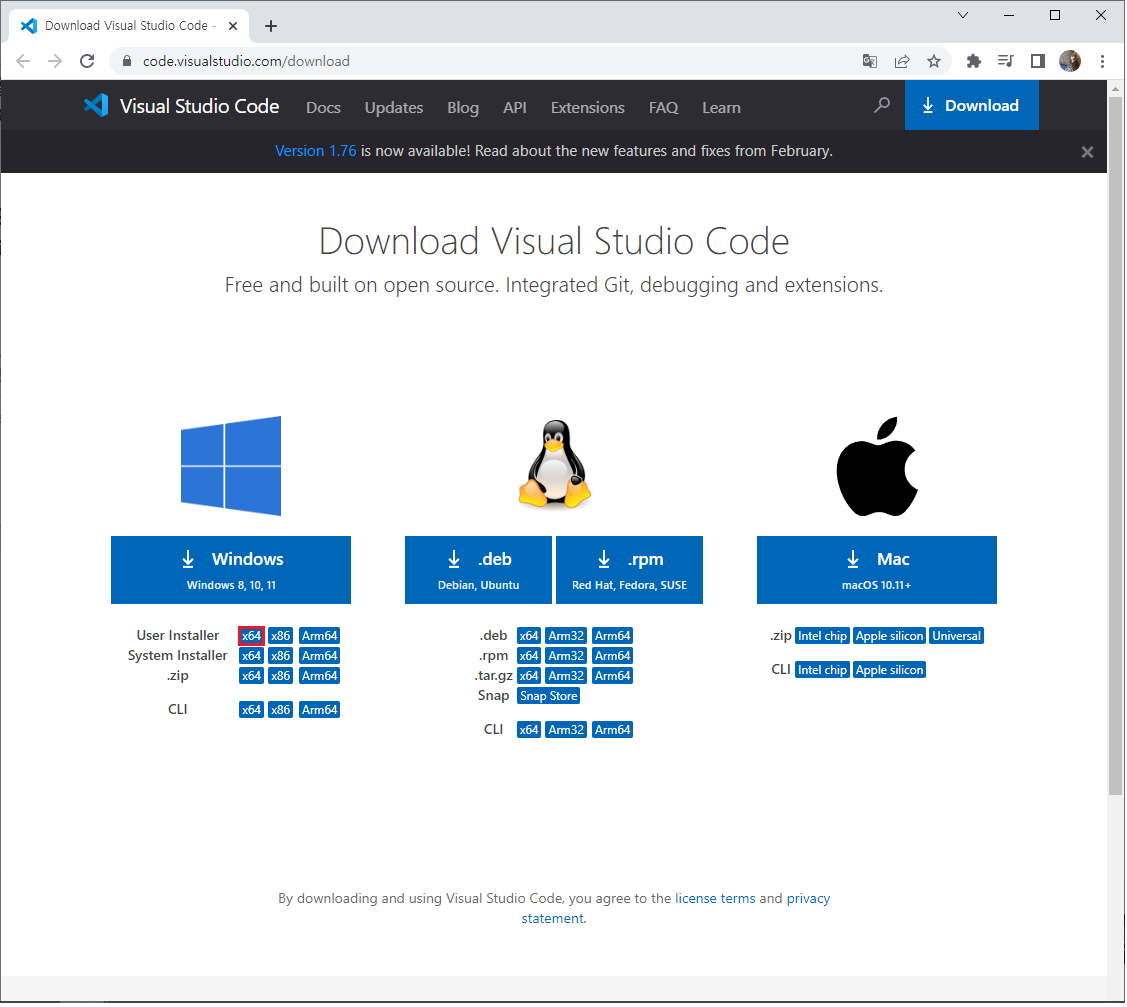Download Linux CLI Arm64
The width and height of the screenshot is (1127, 1007).
point(612,730)
